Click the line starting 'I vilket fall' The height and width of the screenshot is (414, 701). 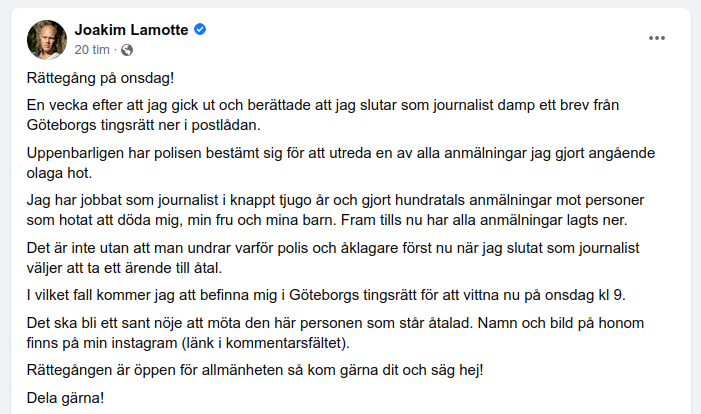(x=326, y=295)
